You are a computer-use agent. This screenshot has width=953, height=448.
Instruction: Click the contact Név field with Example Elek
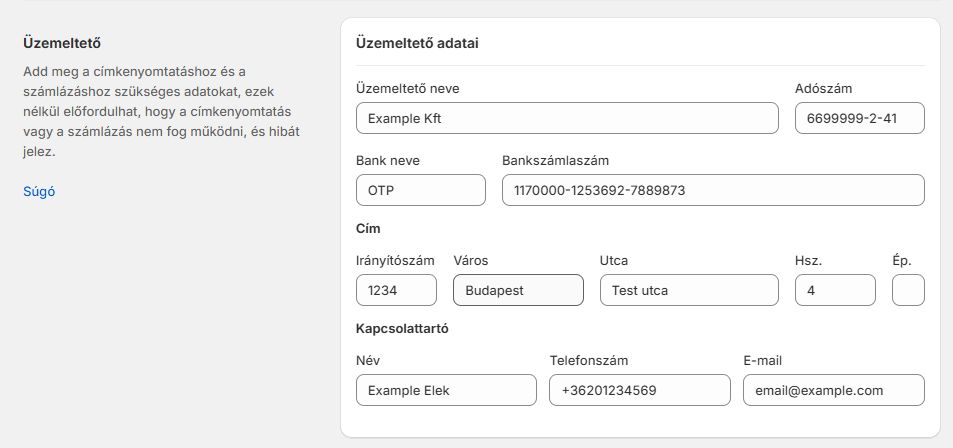point(445,390)
